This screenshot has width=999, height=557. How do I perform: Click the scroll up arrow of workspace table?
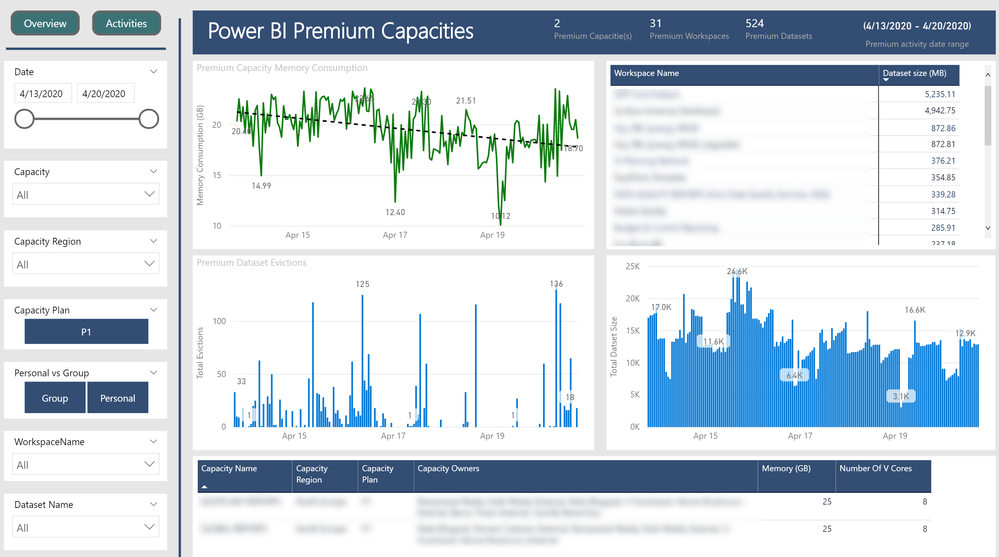pyautogui.click(x=988, y=74)
